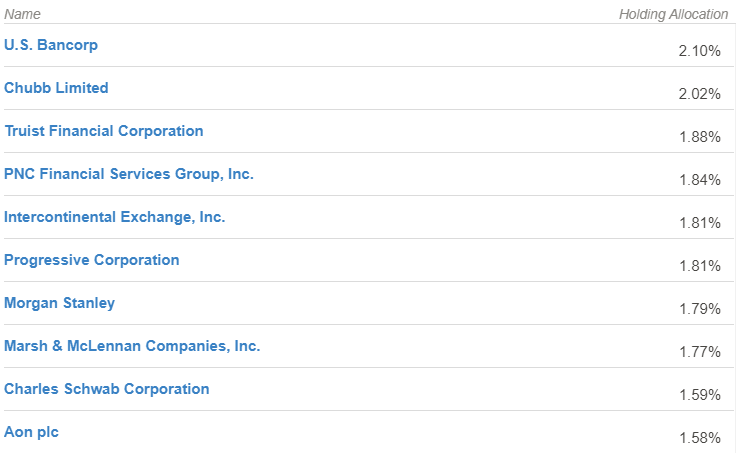
Task: Click Marsh & McLennan's 1.77% allocation
Action: coord(699,352)
